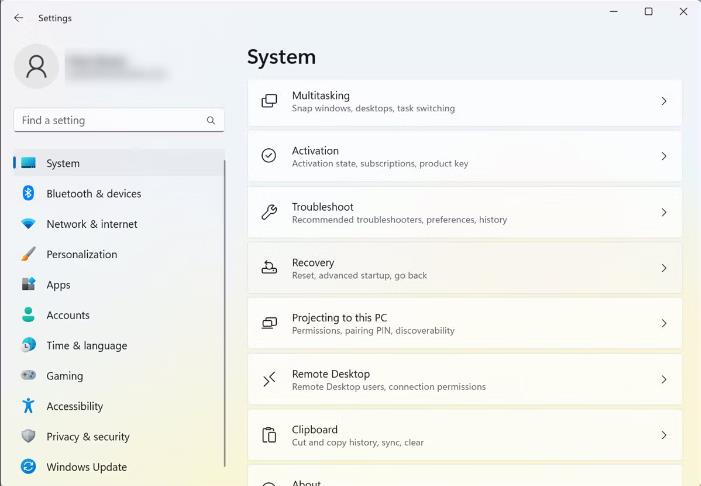Open Activation settings
The image size is (701, 486).
(x=465, y=157)
